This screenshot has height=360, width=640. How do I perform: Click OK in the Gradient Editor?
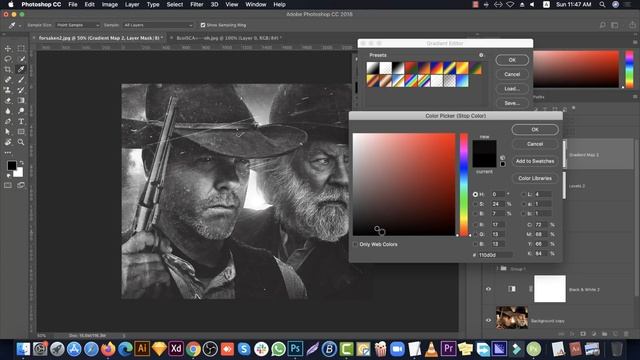(512, 60)
